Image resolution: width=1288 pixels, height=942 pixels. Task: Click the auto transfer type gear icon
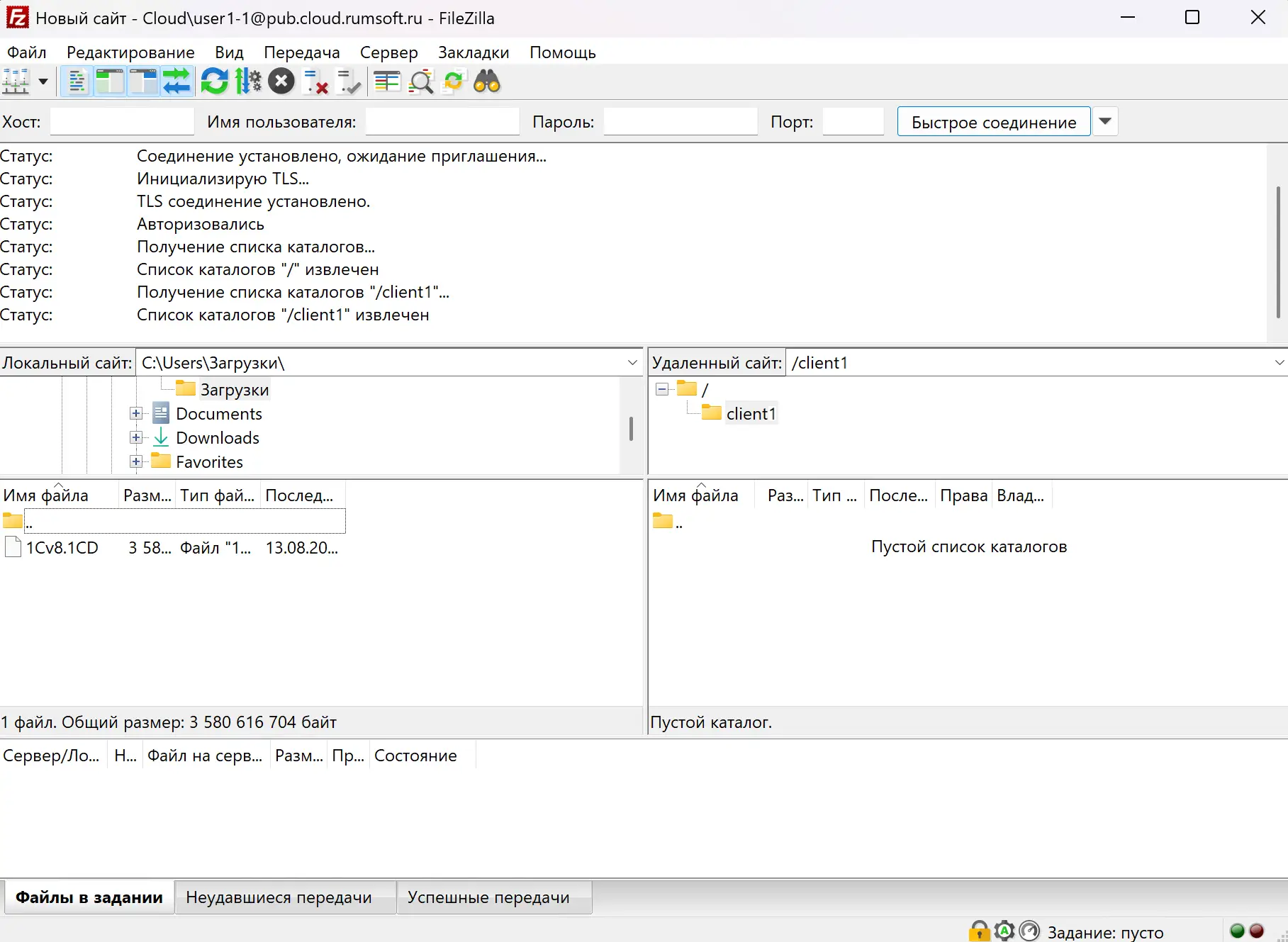pyautogui.click(x=1004, y=931)
